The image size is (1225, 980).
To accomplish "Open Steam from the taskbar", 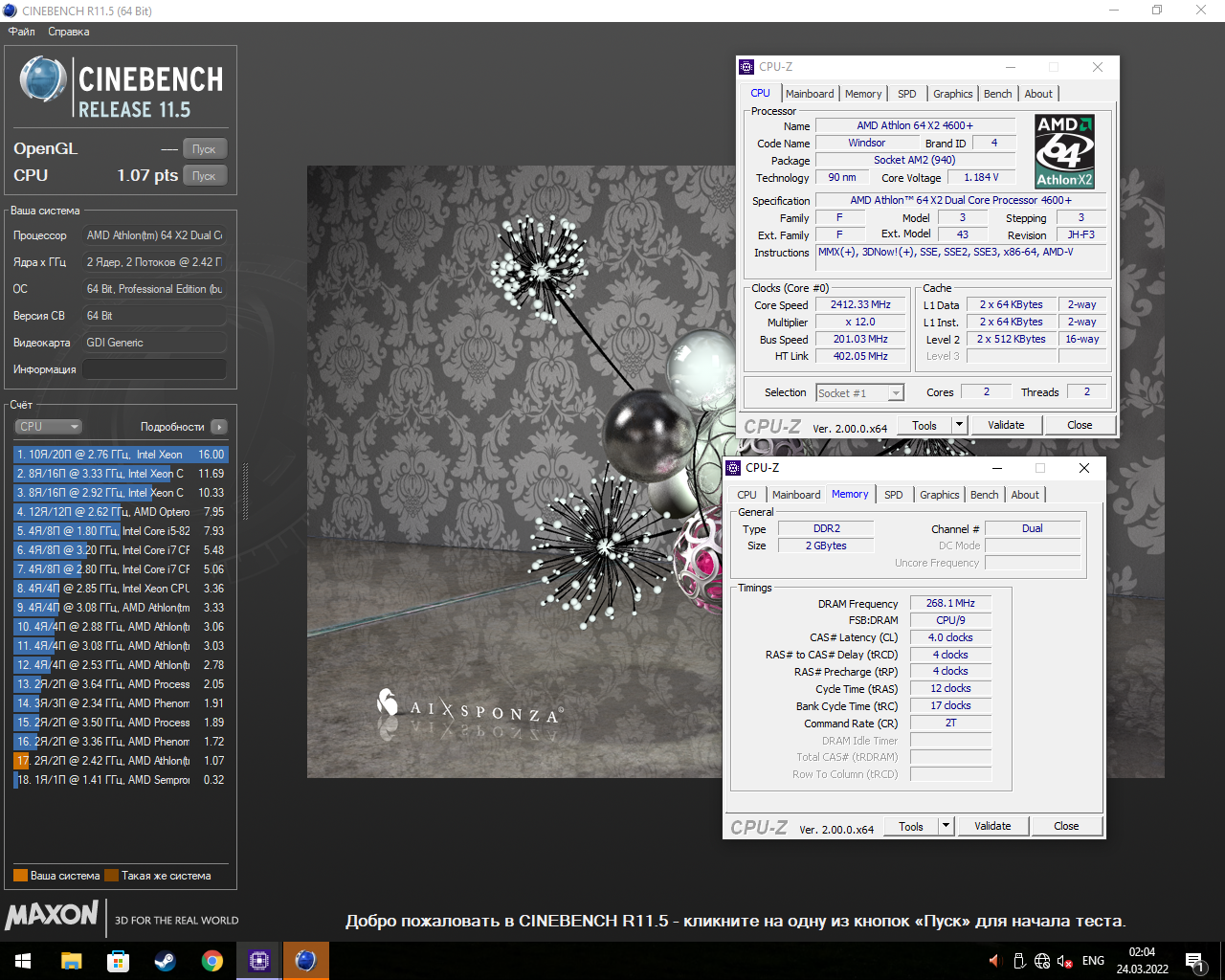I will [x=165, y=961].
